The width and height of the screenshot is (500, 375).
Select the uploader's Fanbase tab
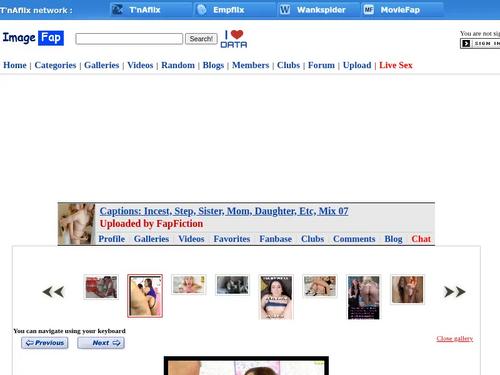276,239
